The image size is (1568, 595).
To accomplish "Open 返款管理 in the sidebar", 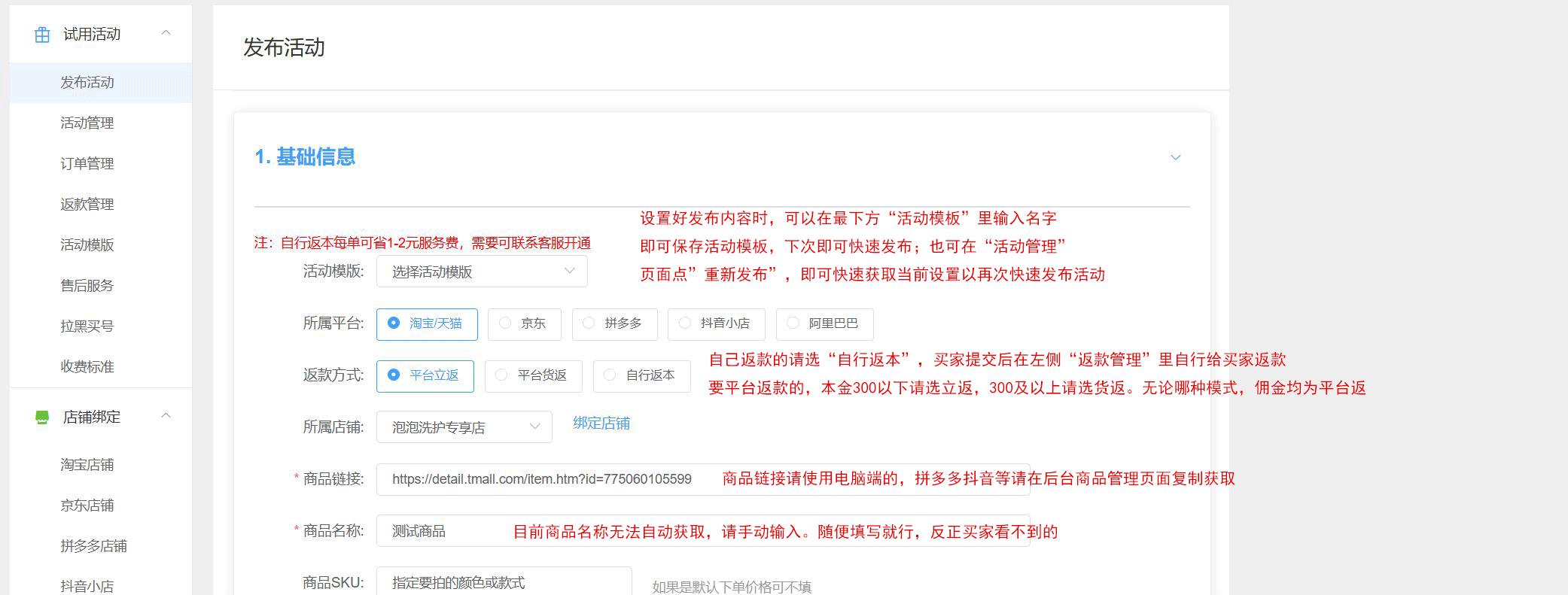I will click(x=87, y=205).
